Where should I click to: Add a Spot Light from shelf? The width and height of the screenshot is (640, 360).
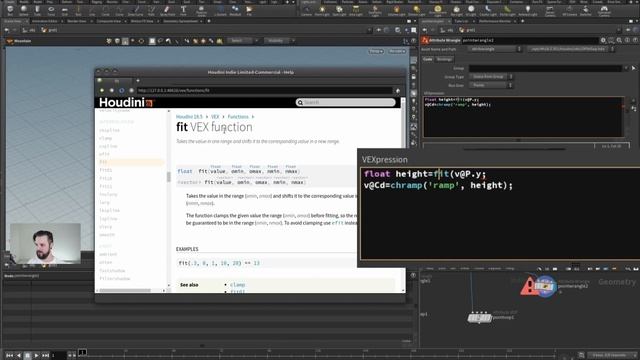coord(339,10)
